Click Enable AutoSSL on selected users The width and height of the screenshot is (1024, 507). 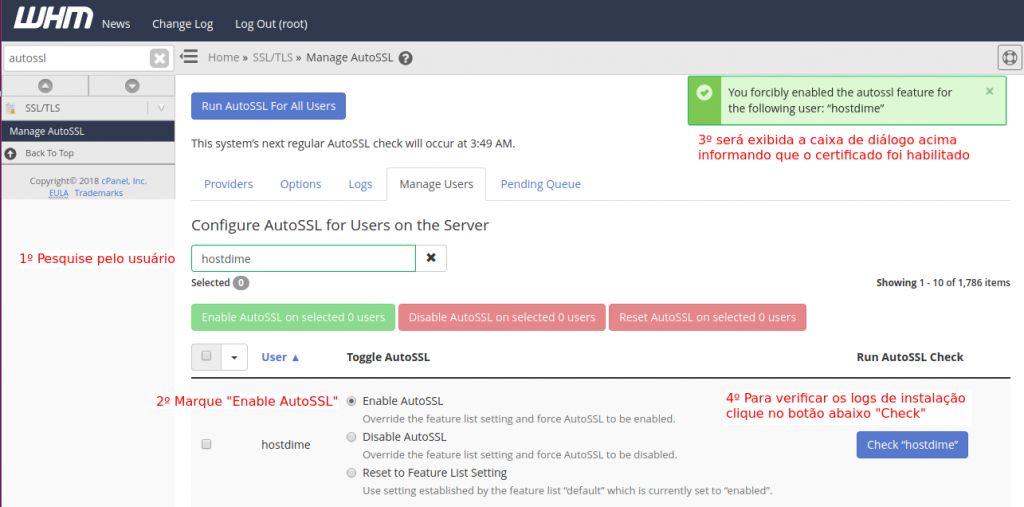pyautogui.click(x=293, y=318)
